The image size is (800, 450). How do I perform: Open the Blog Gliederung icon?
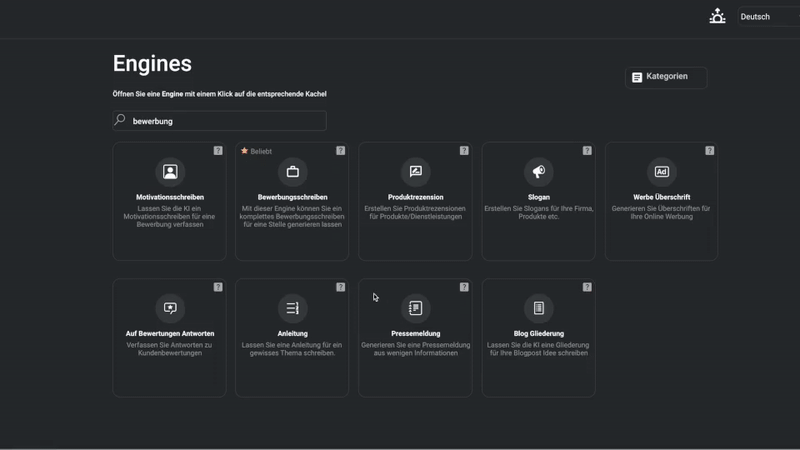[x=539, y=308]
